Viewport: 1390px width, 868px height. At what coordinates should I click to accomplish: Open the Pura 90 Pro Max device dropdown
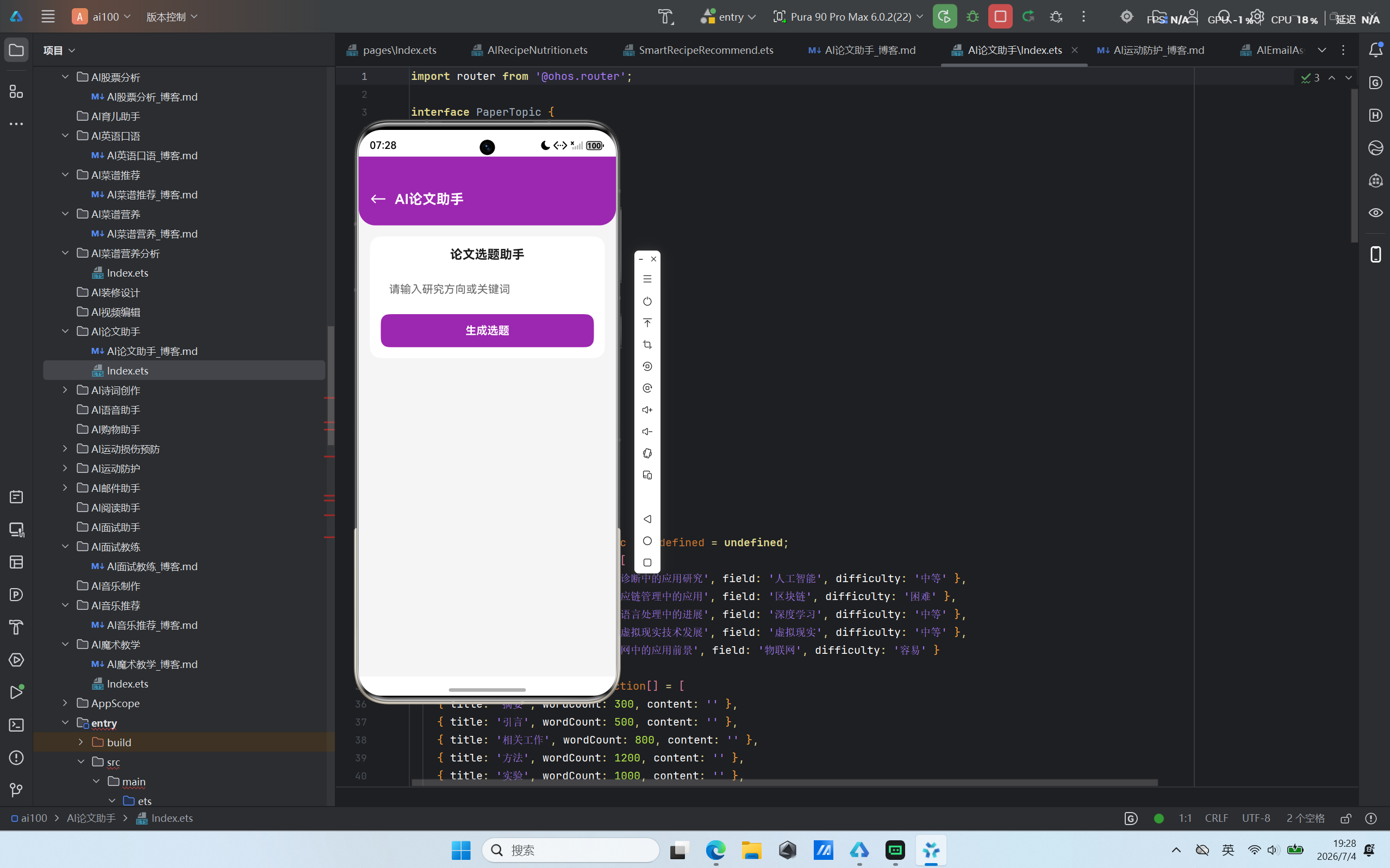coord(847,17)
